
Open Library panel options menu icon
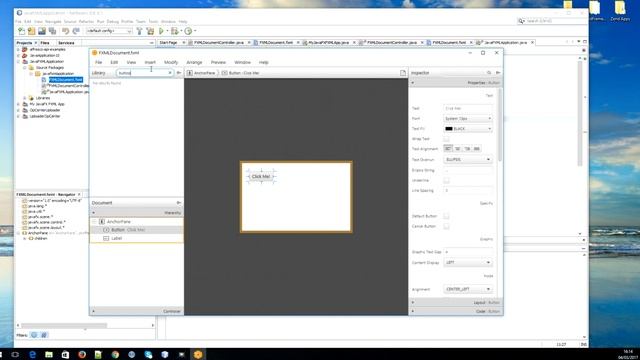coord(179,73)
